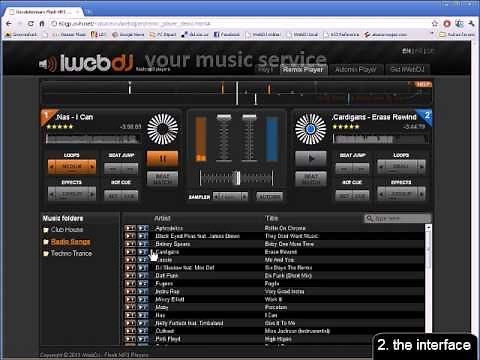Click deck 1 spinning jog wheel

click(x=162, y=129)
